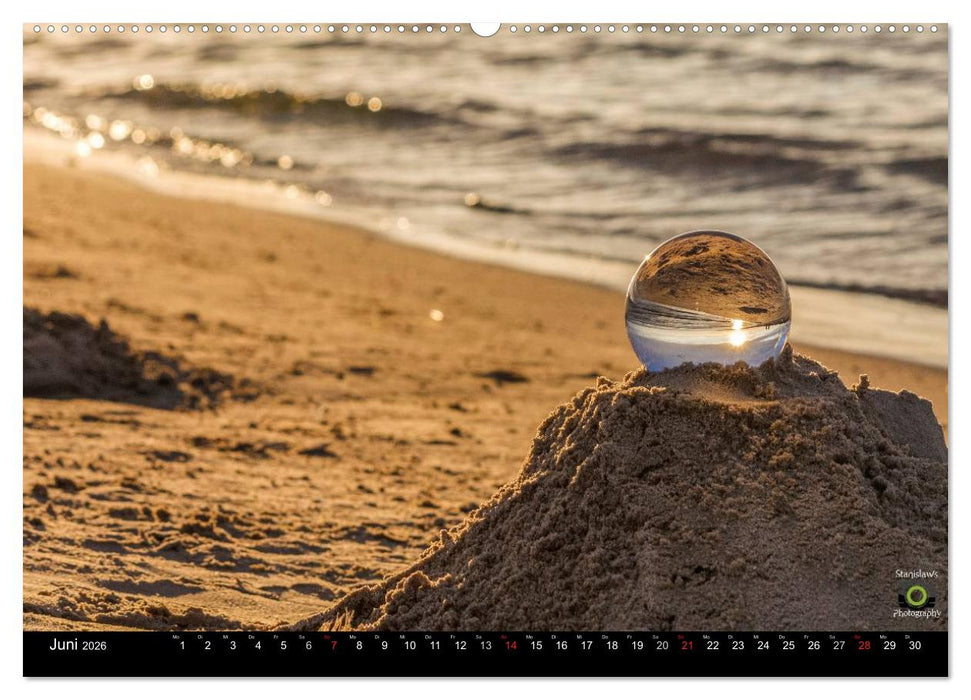The width and height of the screenshot is (971, 700).
Task: Click date 4 in the calendar row
Action: 258,646
